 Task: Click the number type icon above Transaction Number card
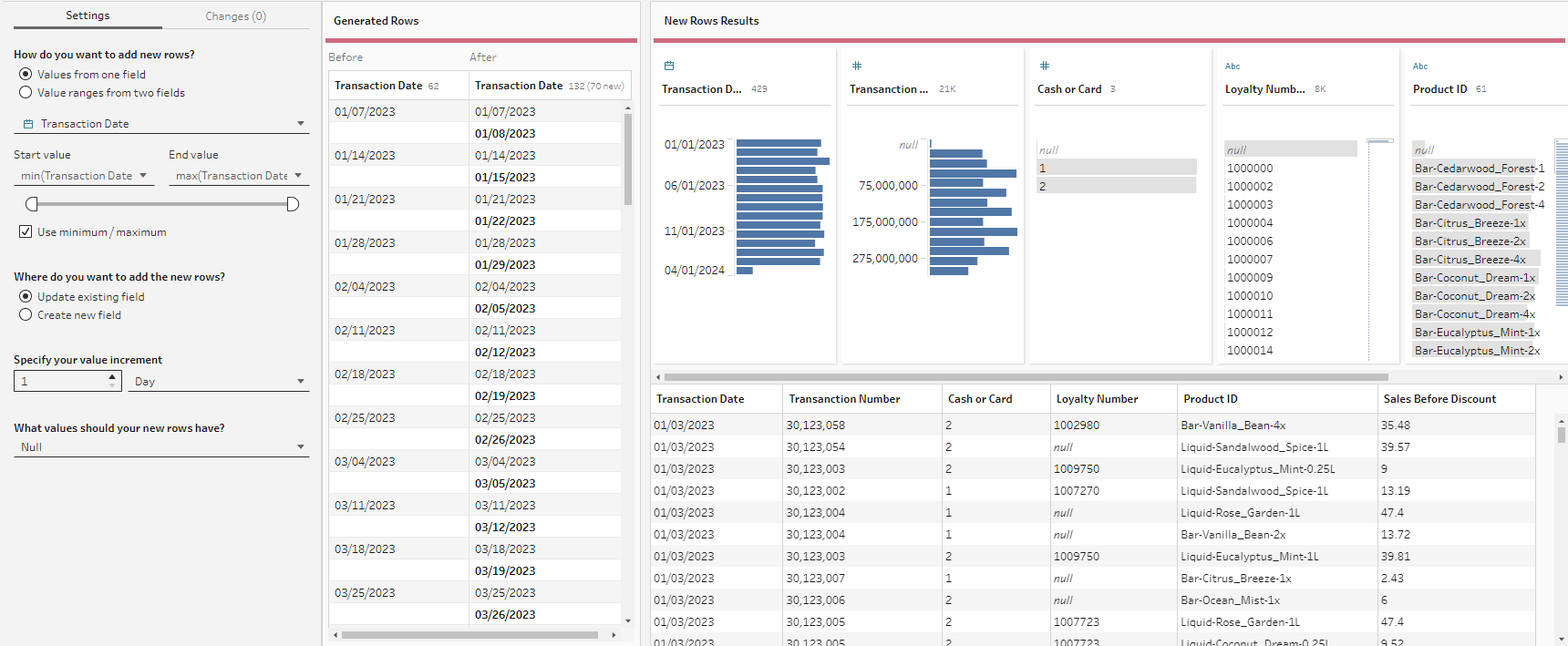coord(857,66)
